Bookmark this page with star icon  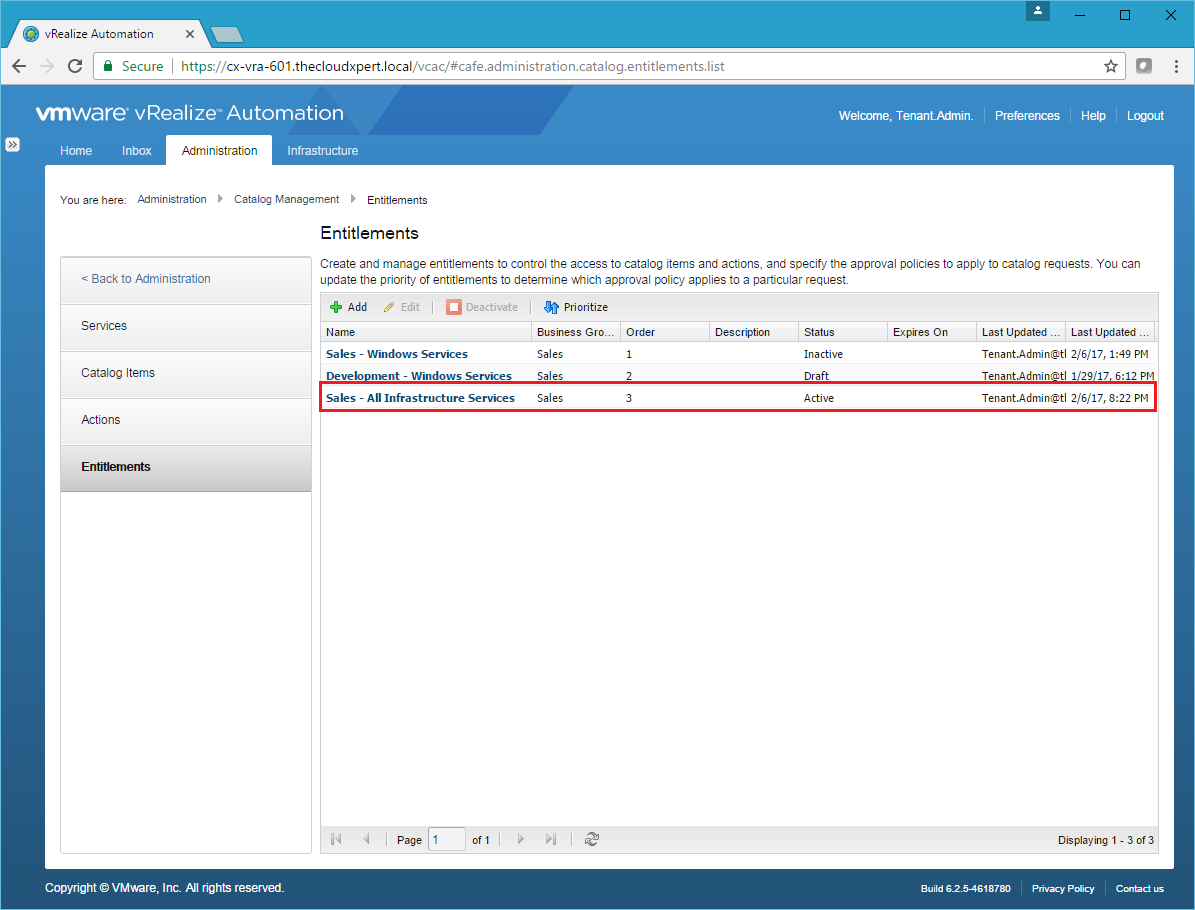(1110, 66)
